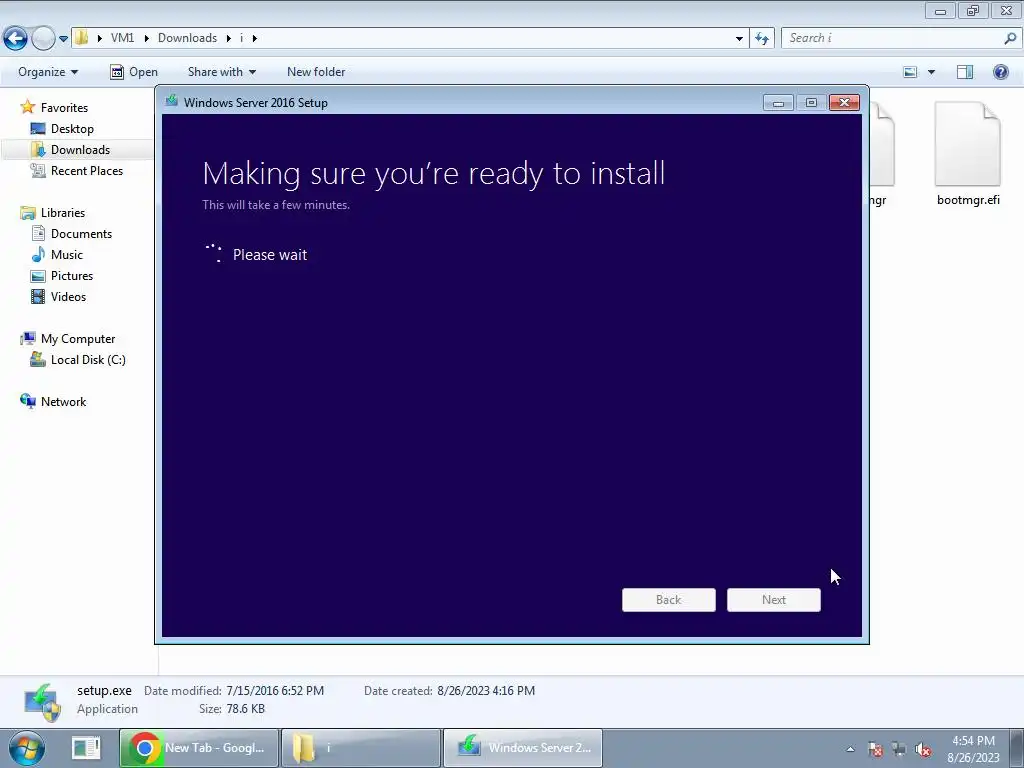Viewport: 1024px width, 768px height.
Task: Open the Organize menu
Action: (x=48, y=72)
